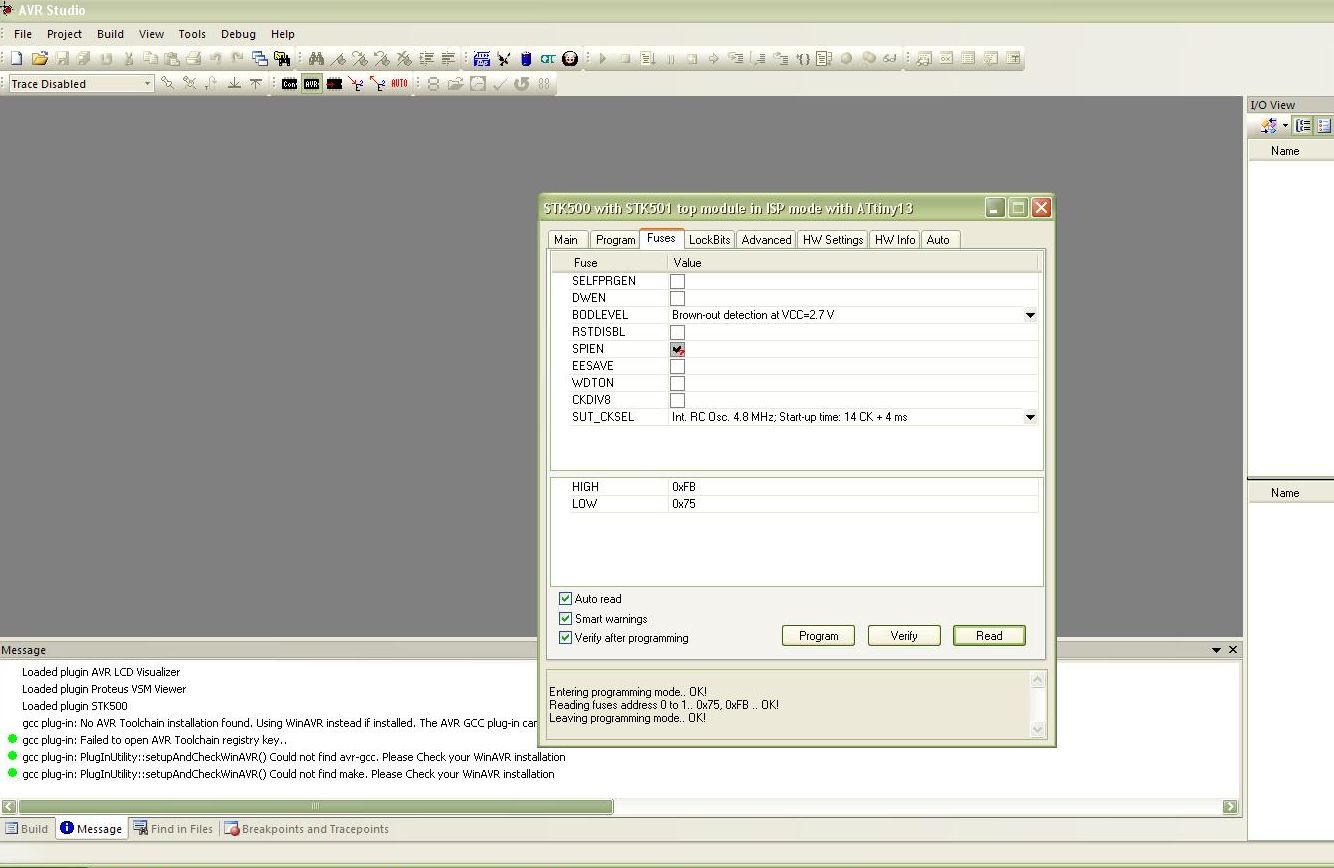Expand the BODLEVEL brown-out dropdown
The width and height of the screenshot is (1334, 868).
pos(1030,315)
